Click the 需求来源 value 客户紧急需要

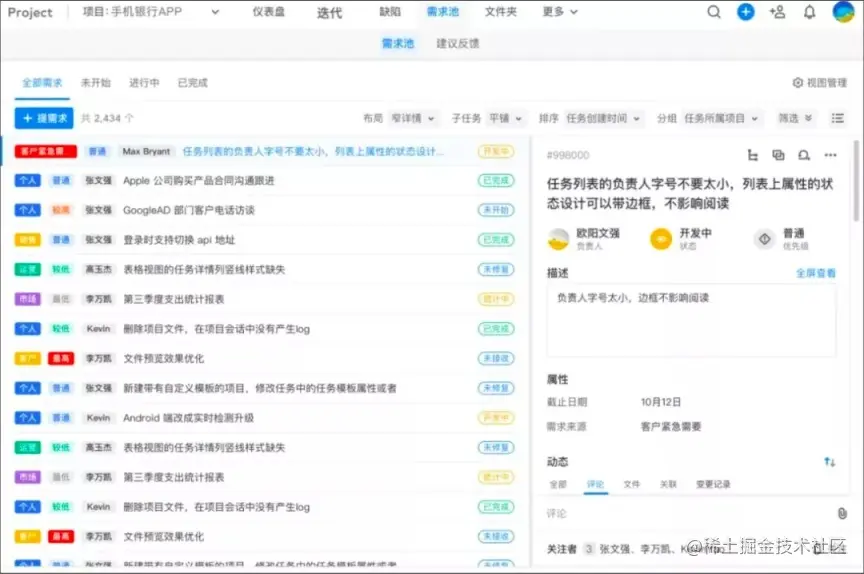(x=671, y=426)
